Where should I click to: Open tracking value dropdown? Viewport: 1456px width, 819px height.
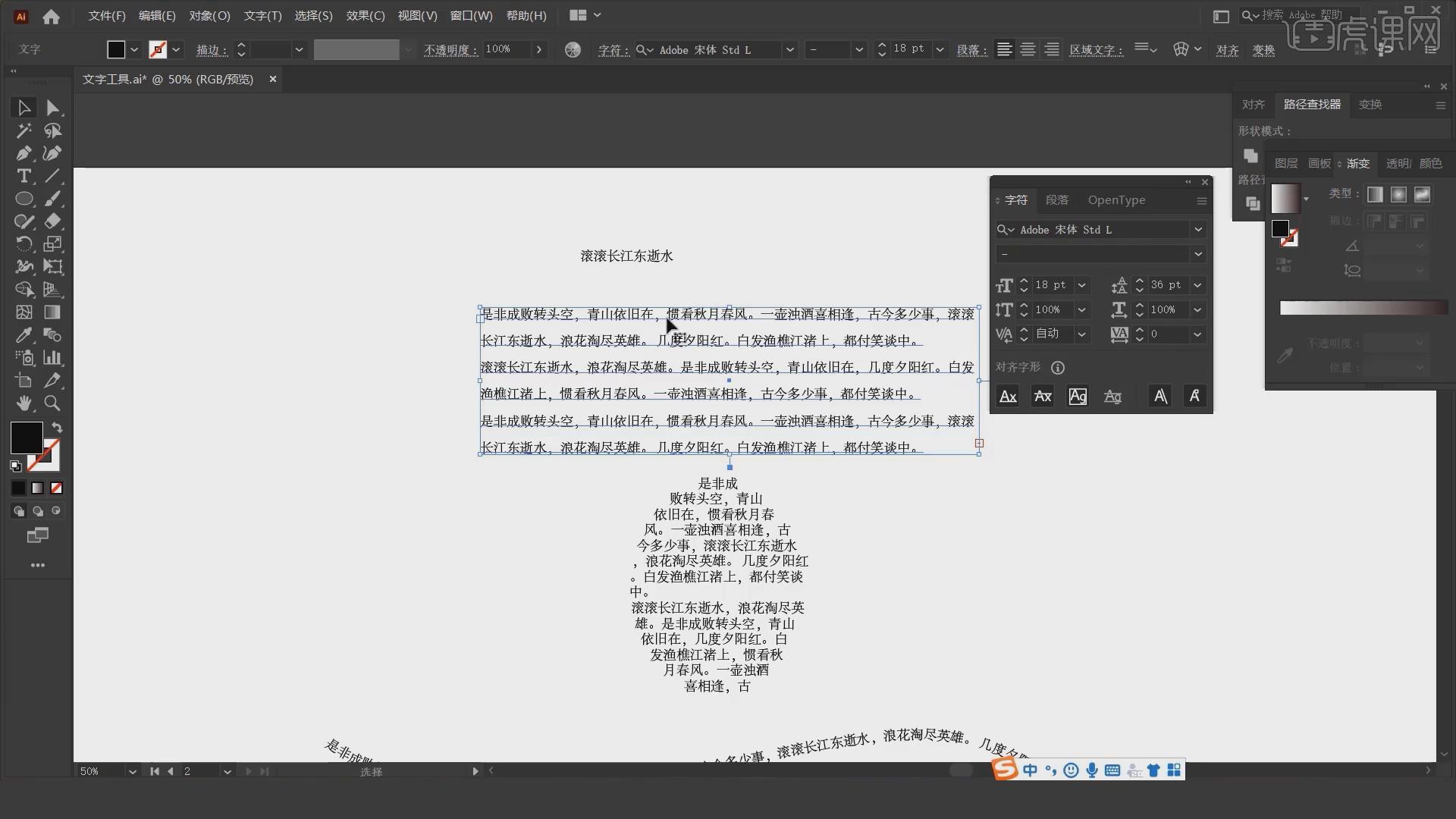pos(1197,334)
